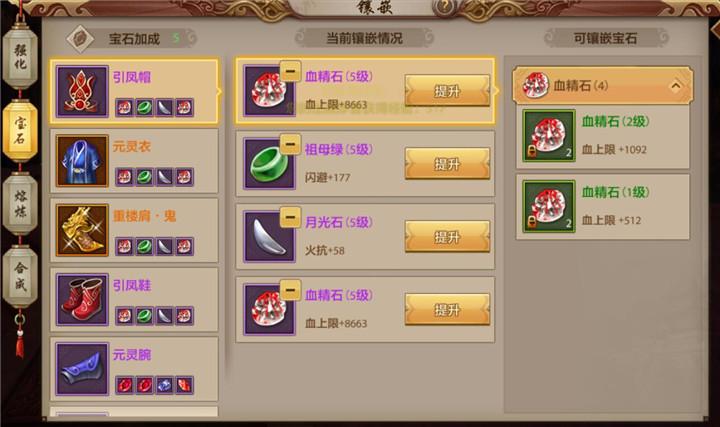
Task: Click the help question mark icon
Action: (x=445, y=7)
